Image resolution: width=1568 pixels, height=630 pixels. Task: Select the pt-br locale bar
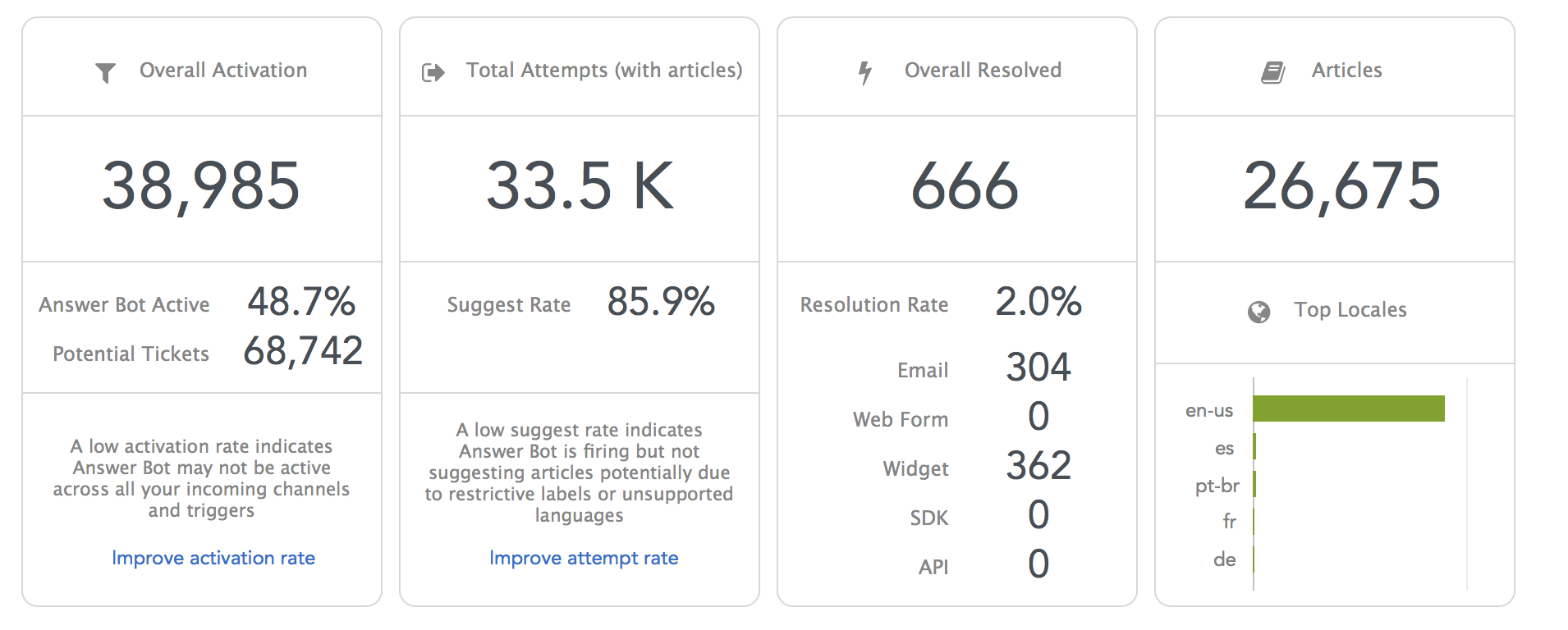1254,484
